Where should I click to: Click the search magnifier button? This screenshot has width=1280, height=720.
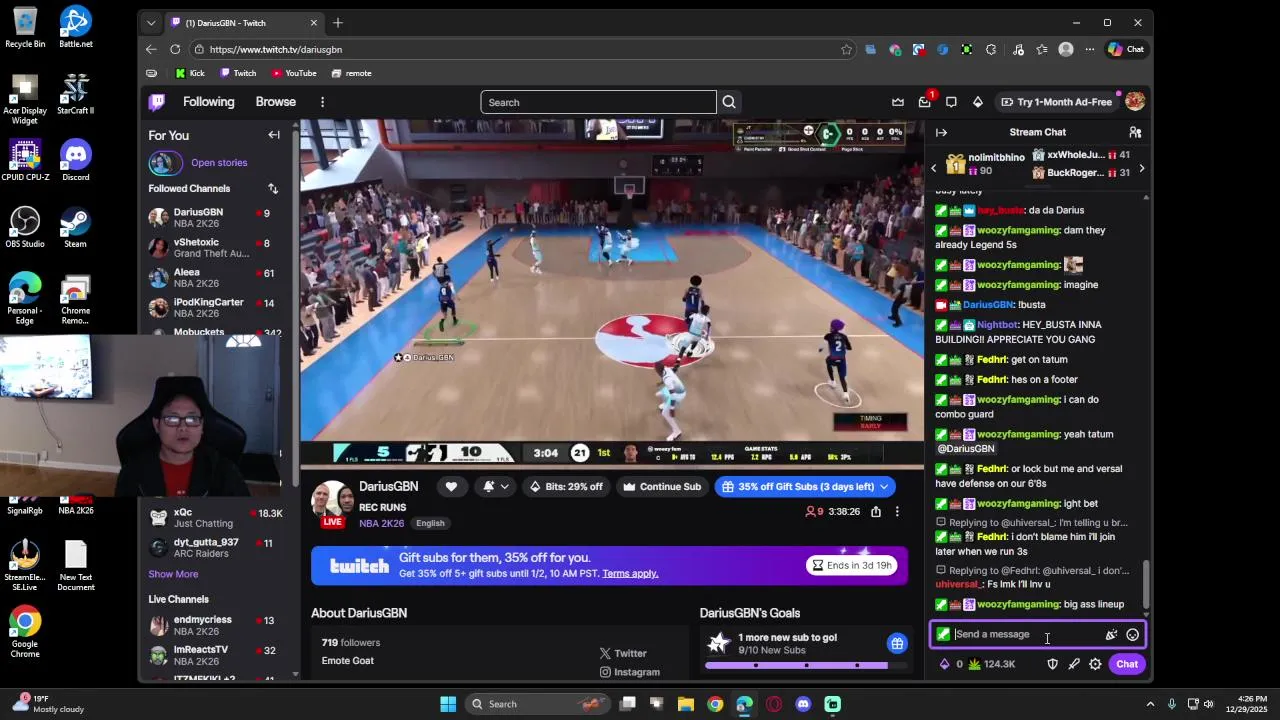pyautogui.click(x=729, y=102)
